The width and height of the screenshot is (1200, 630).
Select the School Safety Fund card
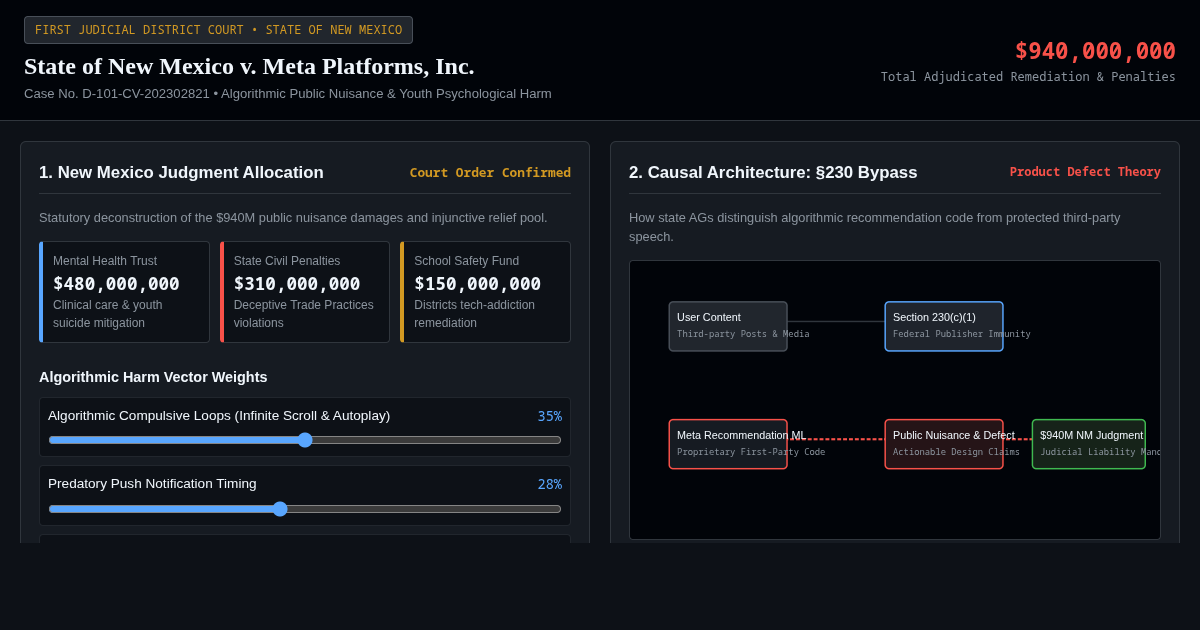point(485,292)
